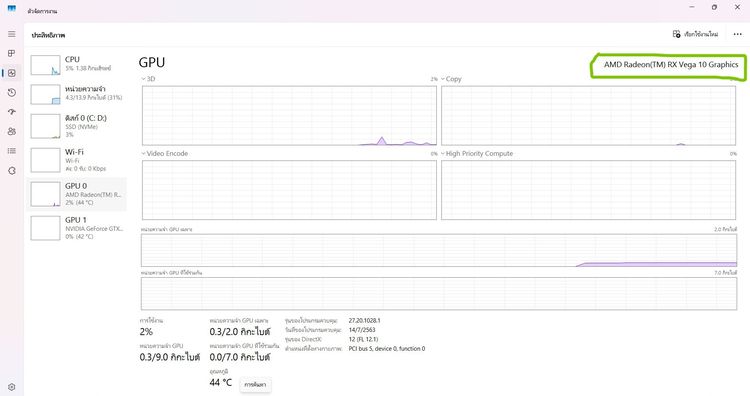Image resolution: width=750 pixels, height=396 pixels.
Task: Open the Services page icon
Action: point(11,170)
